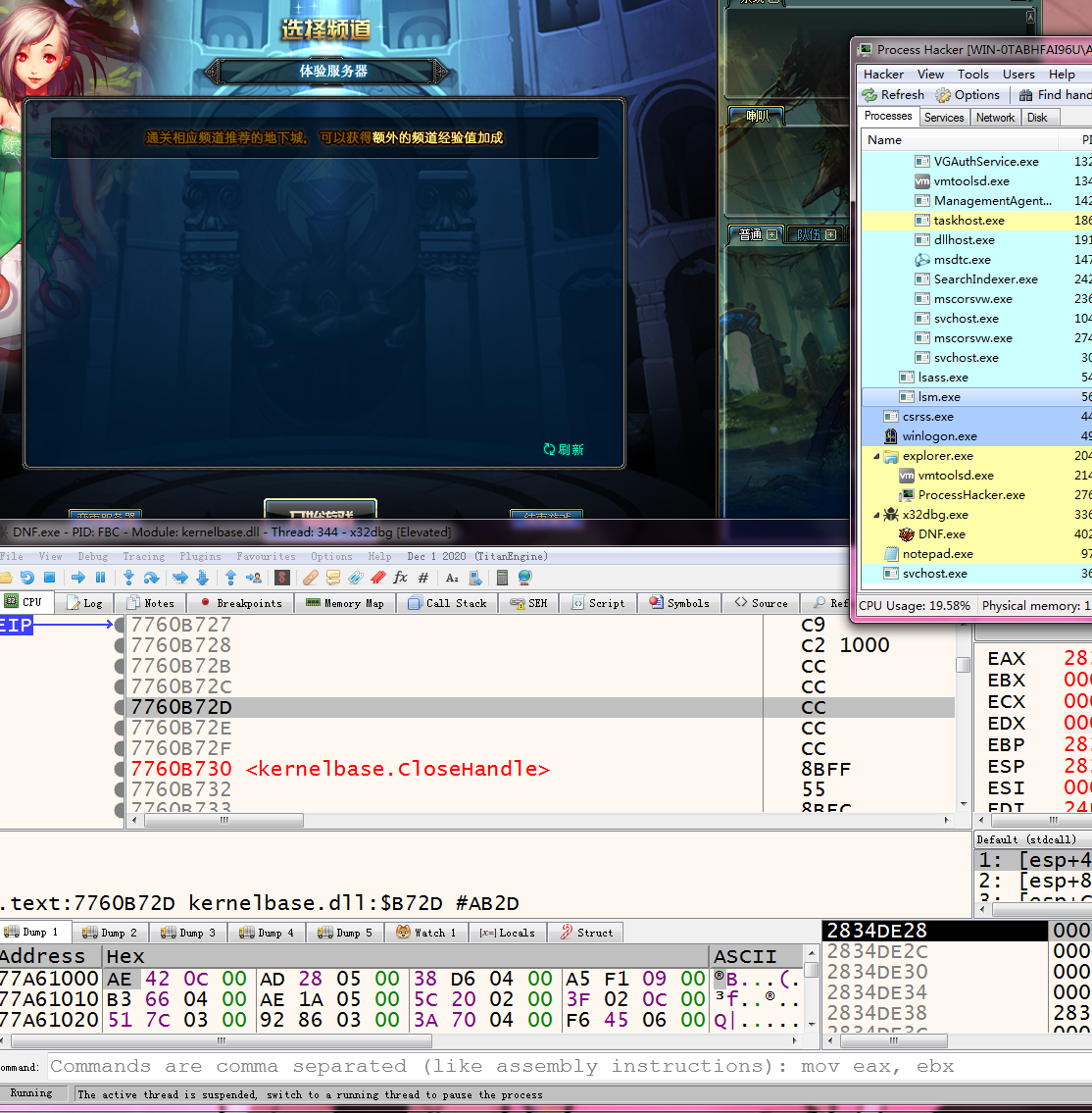1092x1113 pixels.
Task: Toggle breakpoint at address 7760B727
Action: pos(119,625)
